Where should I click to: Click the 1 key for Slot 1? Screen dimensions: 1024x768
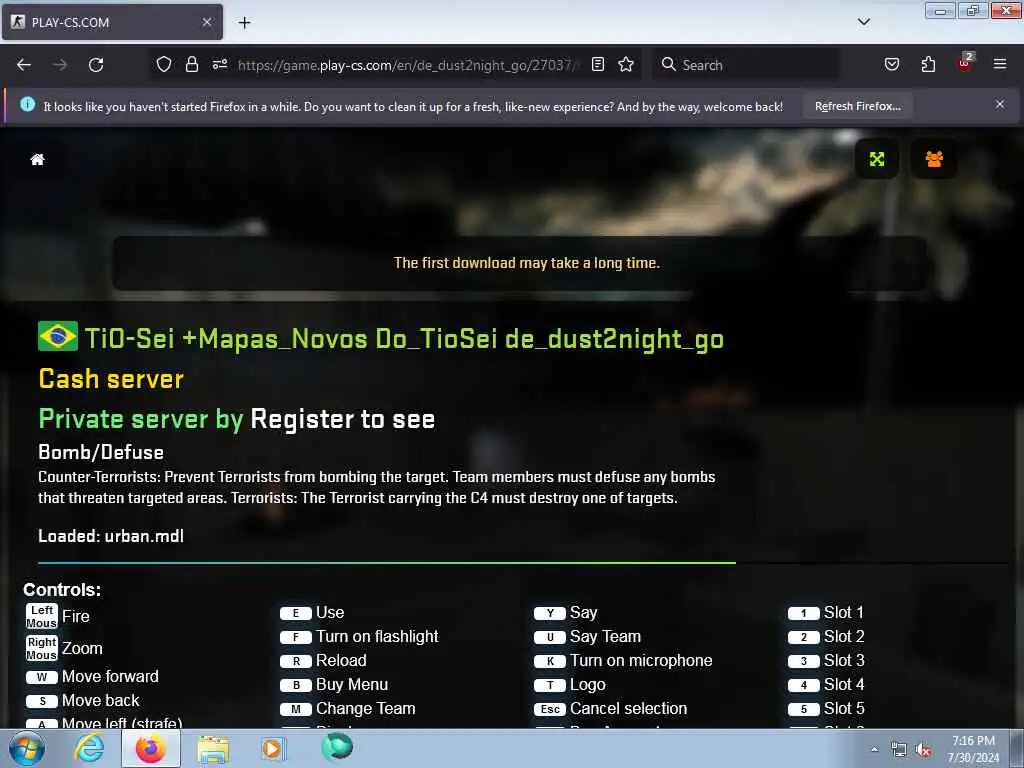click(803, 613)
